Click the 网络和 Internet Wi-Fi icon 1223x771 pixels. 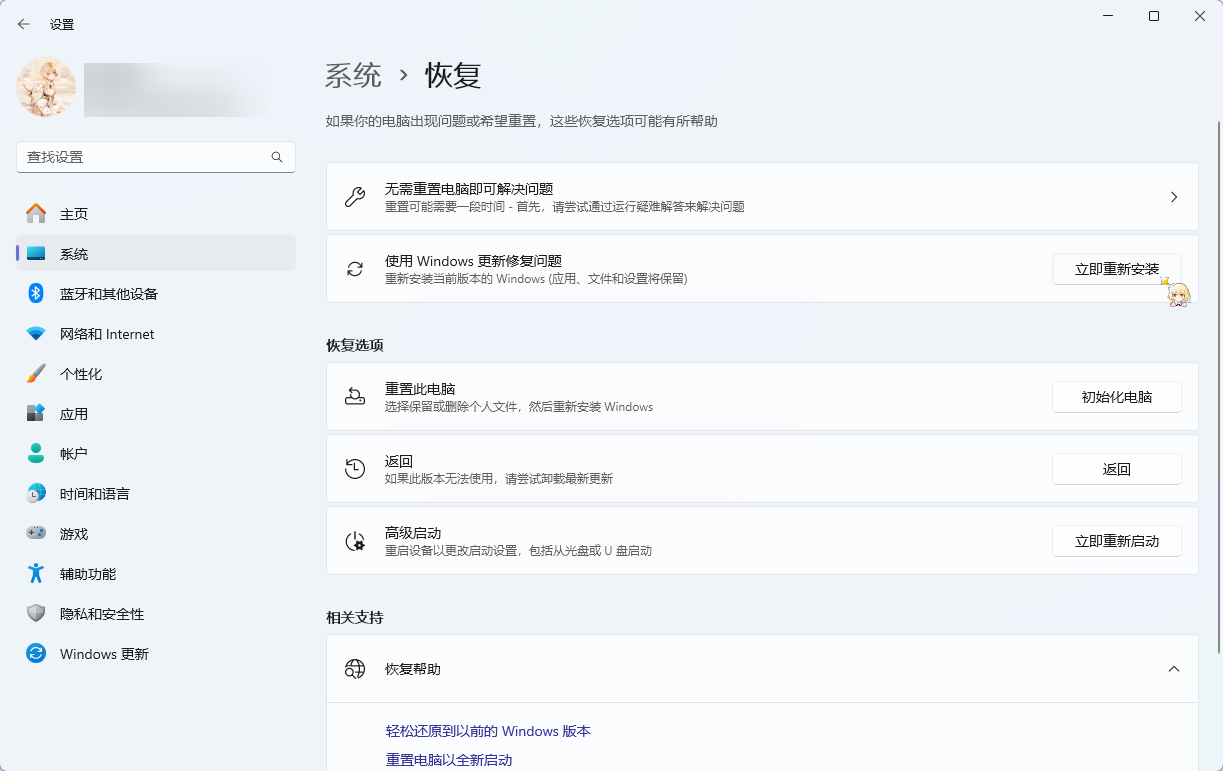36,334
